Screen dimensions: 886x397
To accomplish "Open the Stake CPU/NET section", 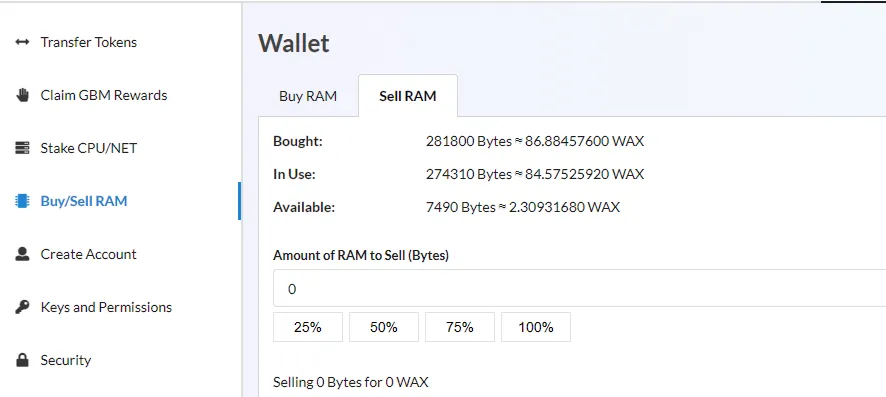I will 89,148.
